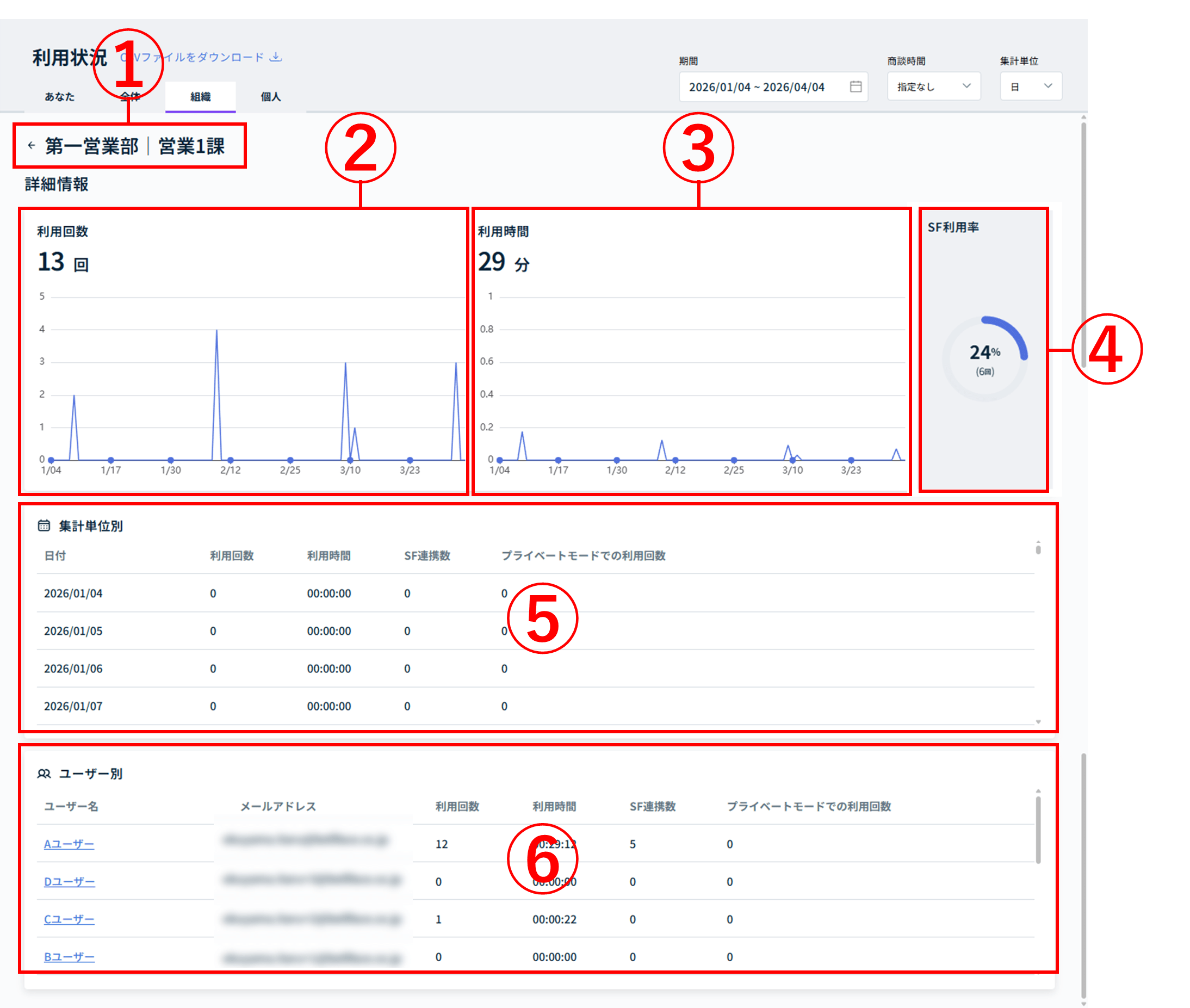Open the Cユーザー link

[69, 919]
